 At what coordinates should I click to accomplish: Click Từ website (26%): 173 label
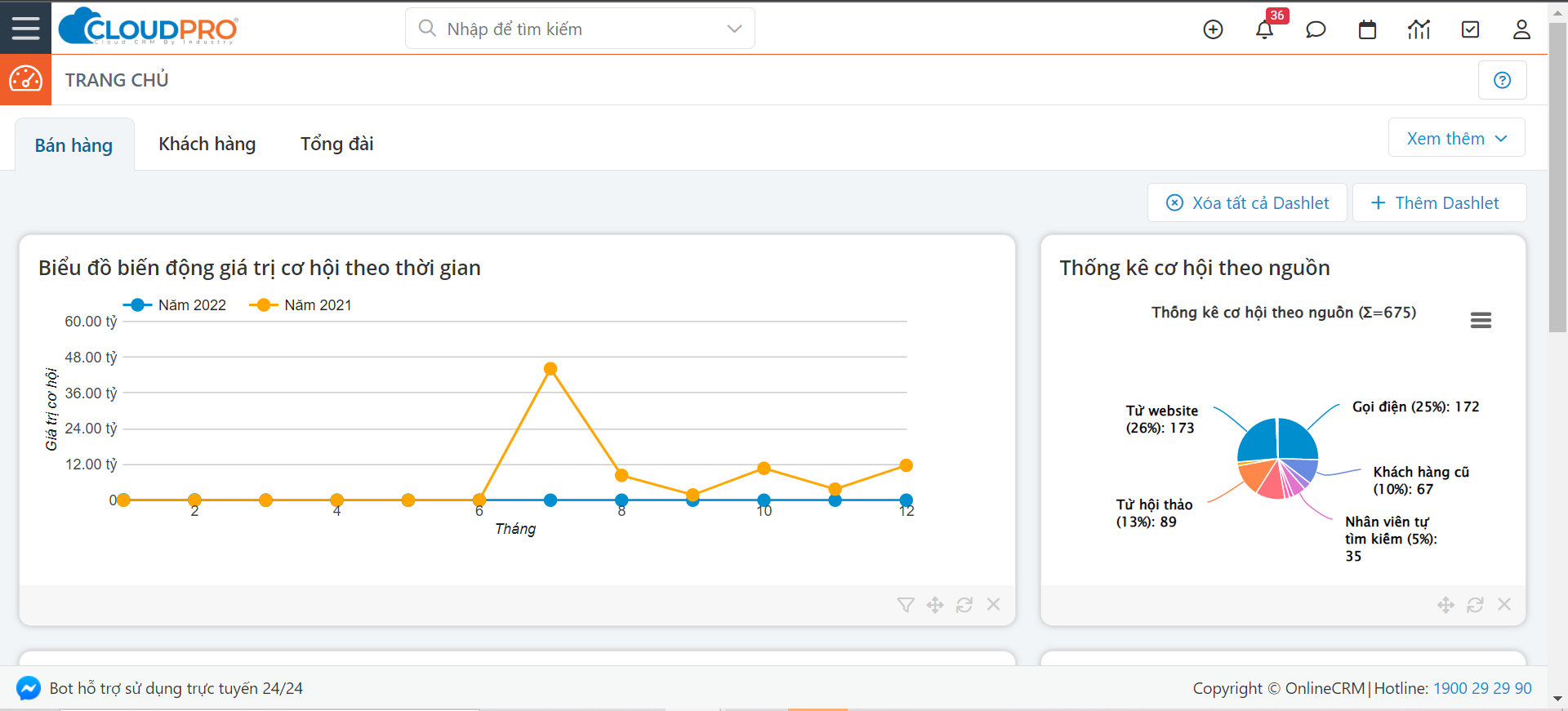pyautogui.click(x=1161, y=419)
